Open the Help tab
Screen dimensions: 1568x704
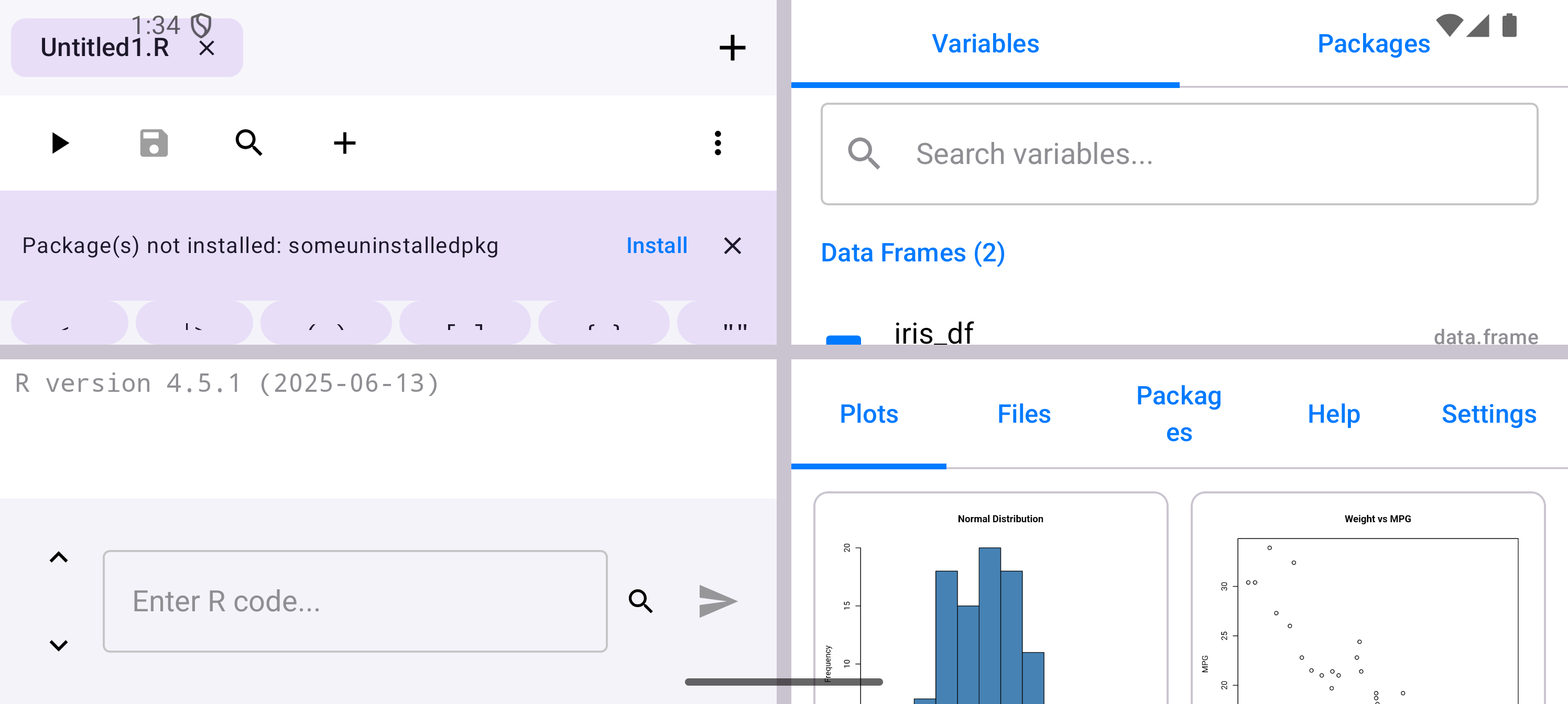click(x=1334, y=414)
